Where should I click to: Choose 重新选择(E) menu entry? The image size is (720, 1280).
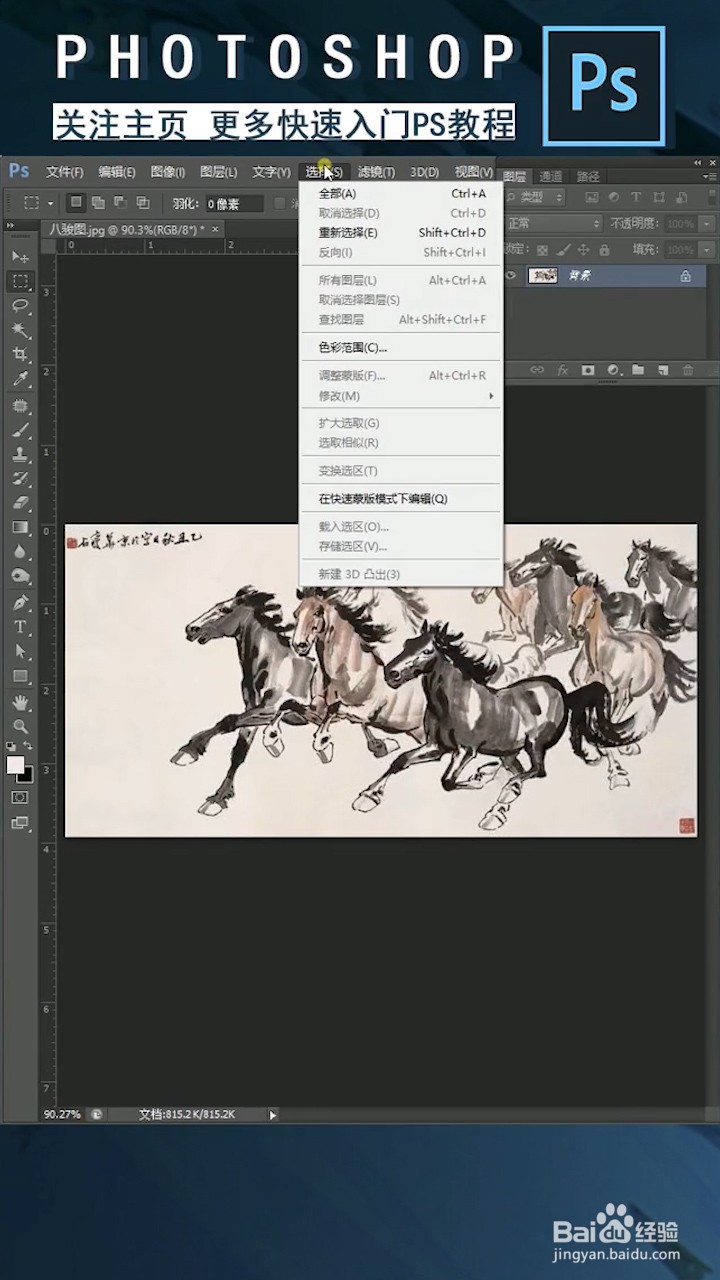[x=400, y=233]
